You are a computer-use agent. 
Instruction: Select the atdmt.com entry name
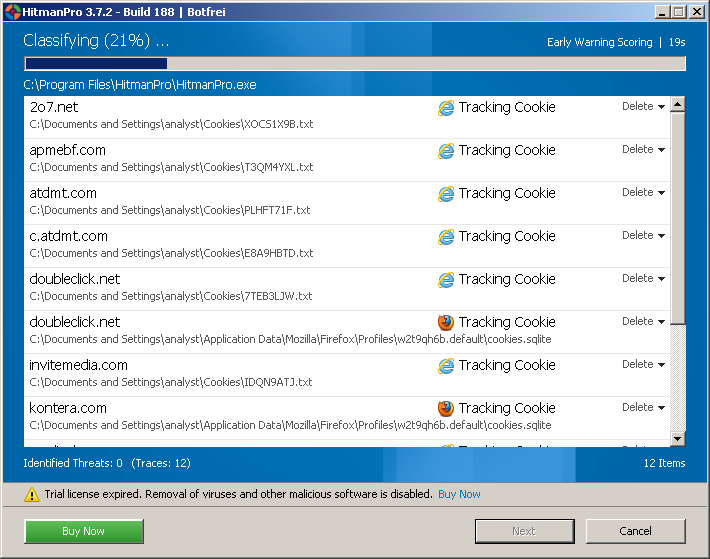coord(63,193)
